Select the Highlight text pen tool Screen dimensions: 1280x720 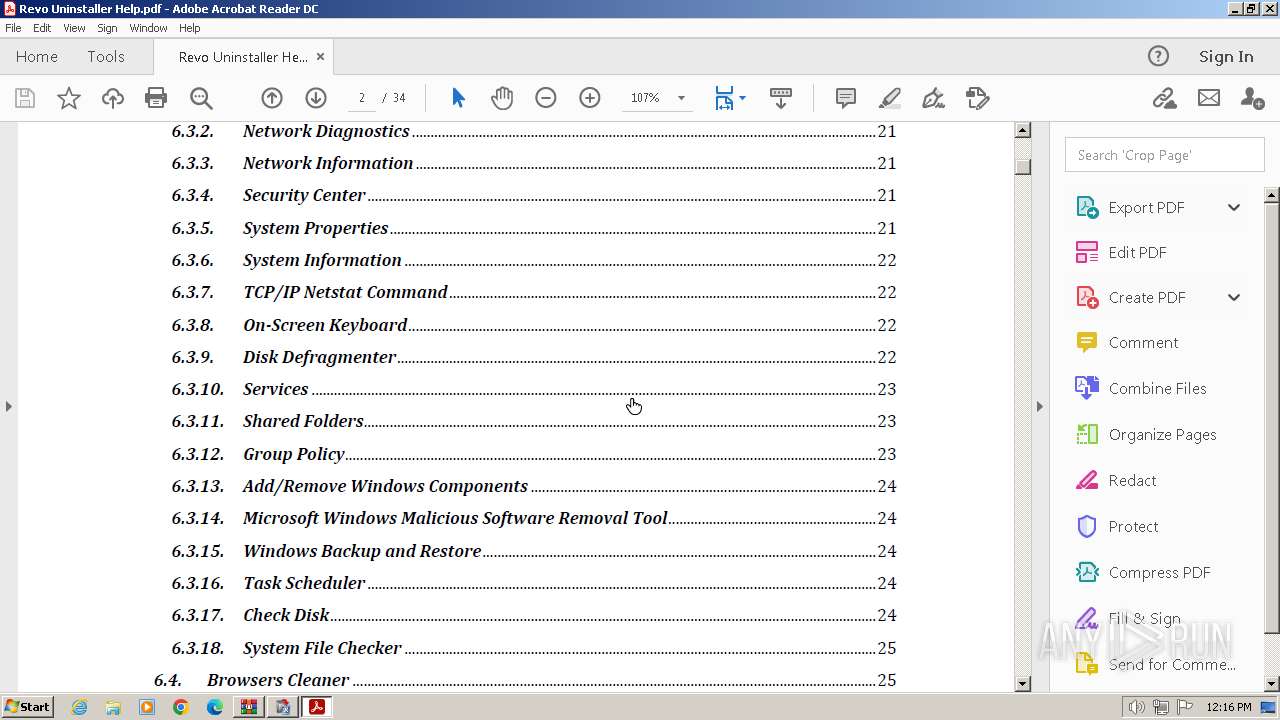(x=890, y=98)
